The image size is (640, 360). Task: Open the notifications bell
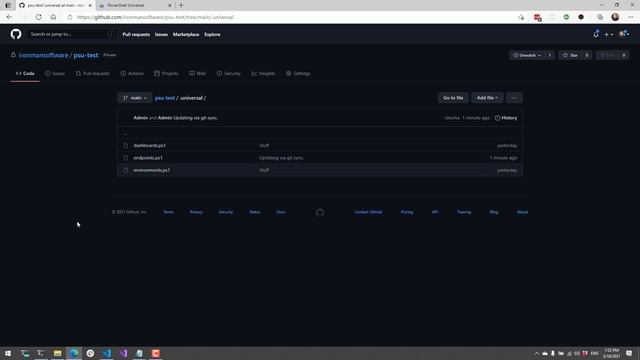596,34
